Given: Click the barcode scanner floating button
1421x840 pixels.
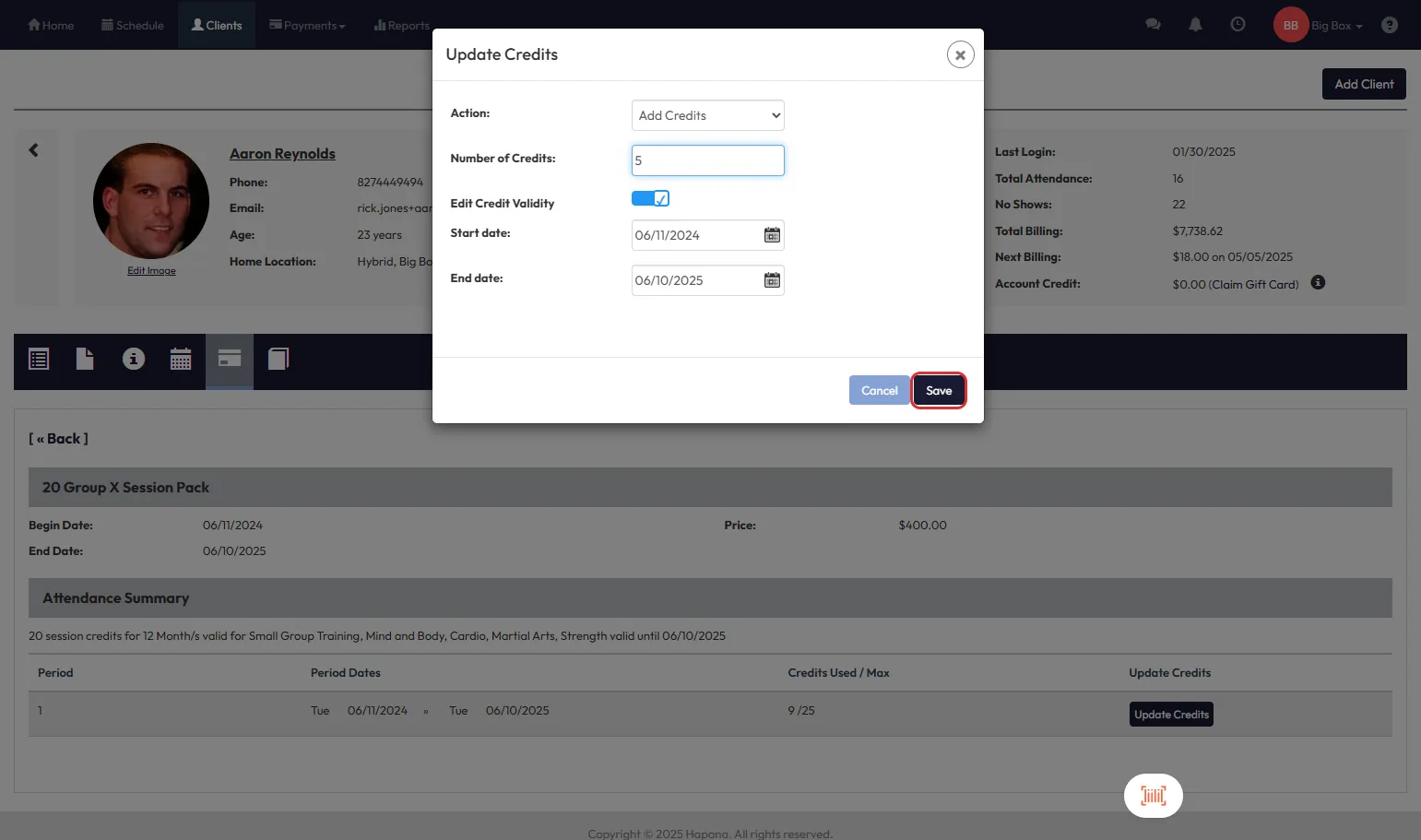Looking at the screenshot, I should [x=1153, y=795].
